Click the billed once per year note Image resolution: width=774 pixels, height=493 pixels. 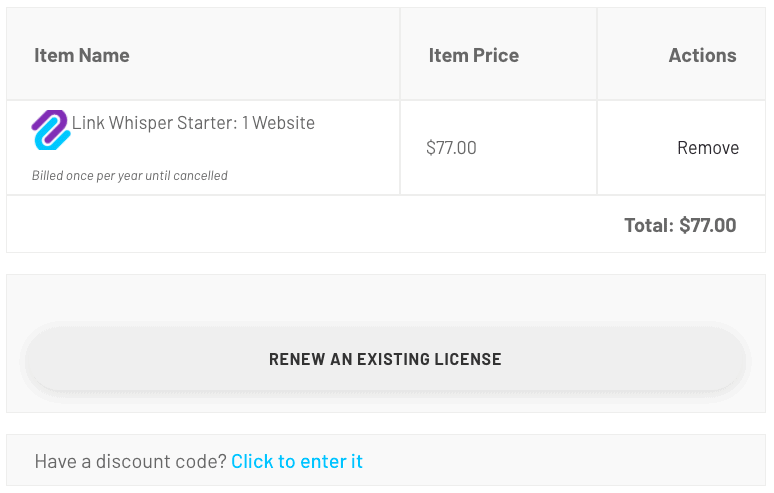[130, 176]
